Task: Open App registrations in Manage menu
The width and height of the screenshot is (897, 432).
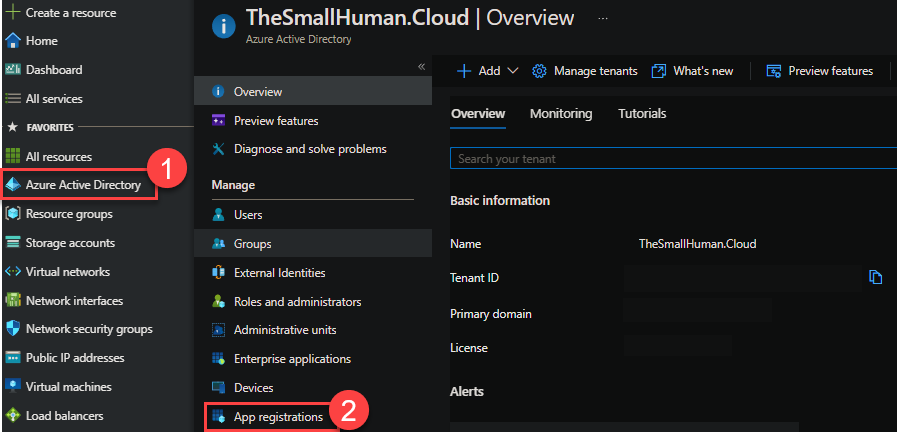Action: [277, 416]
